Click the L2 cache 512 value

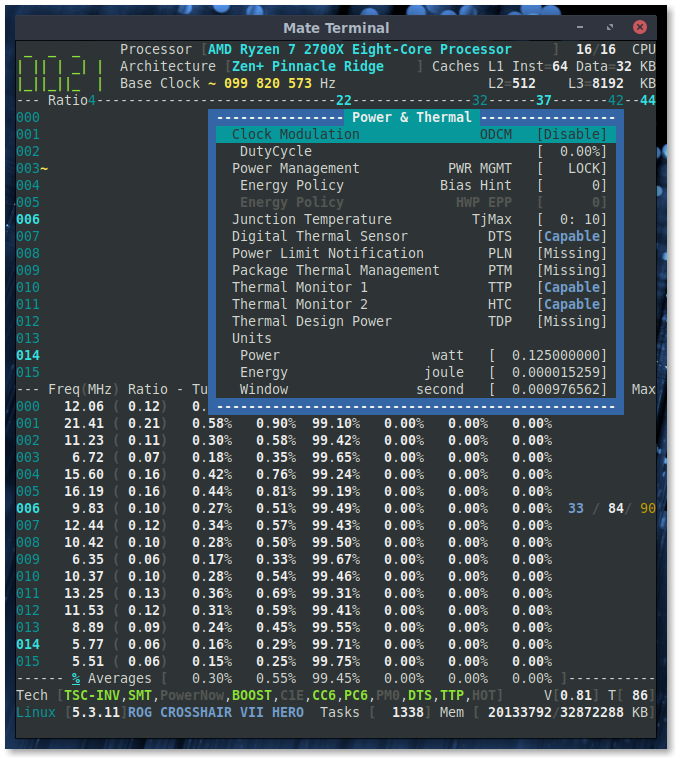click(524, 83)
